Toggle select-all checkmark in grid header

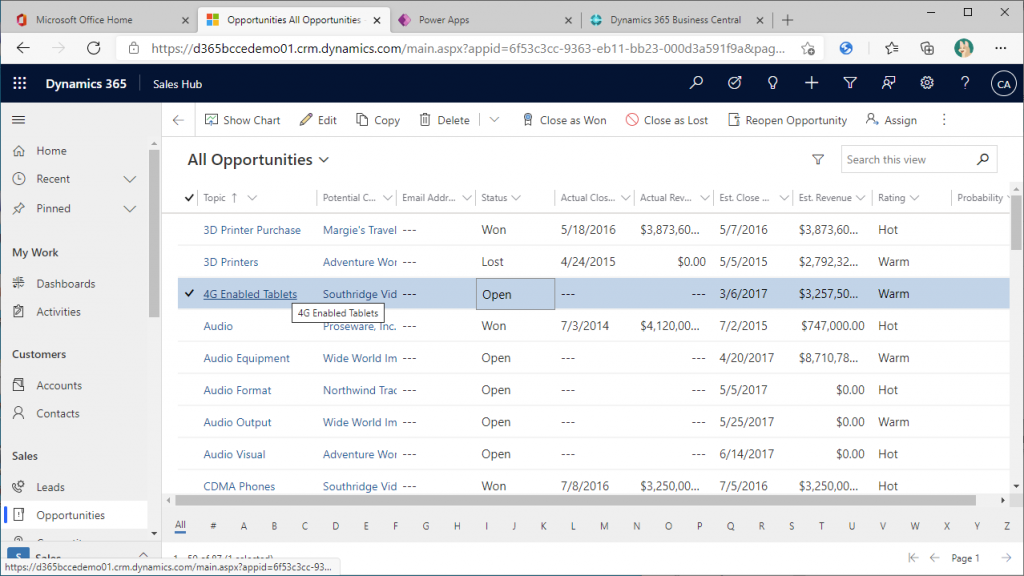189,198
